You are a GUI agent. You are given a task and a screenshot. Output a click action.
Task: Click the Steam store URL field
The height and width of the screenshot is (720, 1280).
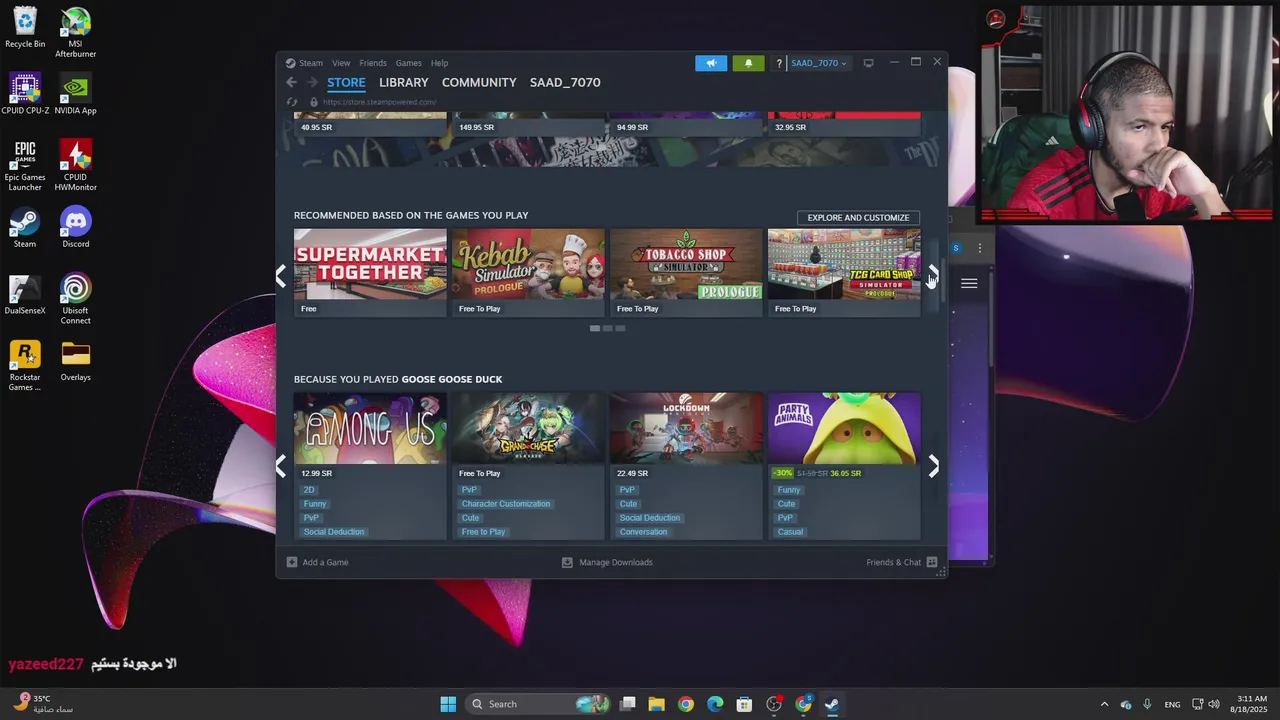380,102
